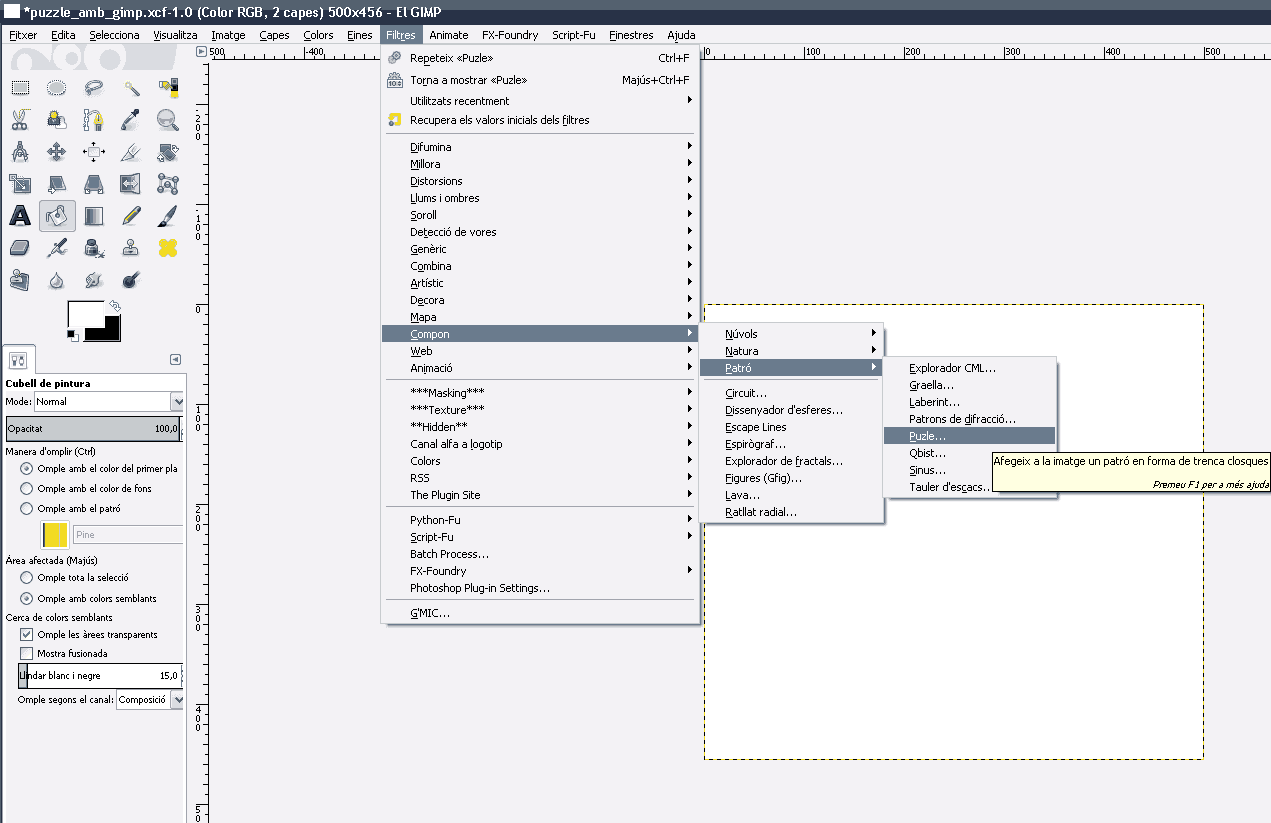This screenshot has width=1271, height=823.
Task: Click the Opacitat slider
Action: tap(93, 429)
